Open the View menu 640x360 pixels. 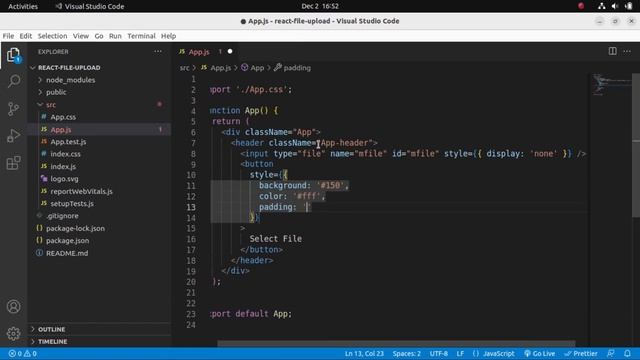(81, 36)
